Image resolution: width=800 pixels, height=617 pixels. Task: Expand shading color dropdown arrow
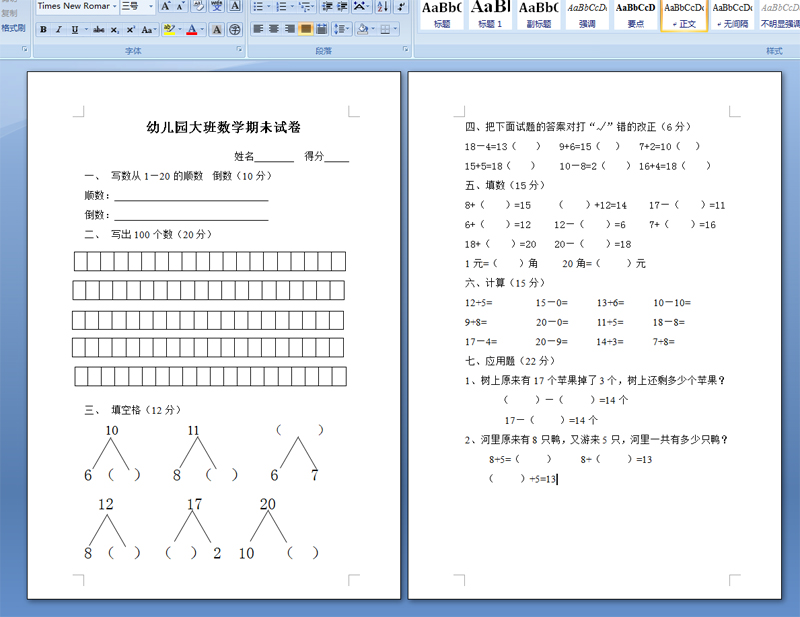point(373,30)
